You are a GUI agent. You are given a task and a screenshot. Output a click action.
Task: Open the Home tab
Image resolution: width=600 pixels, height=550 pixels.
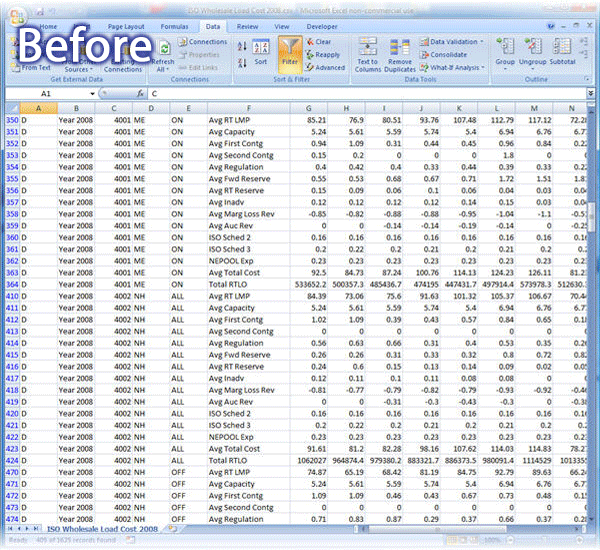coord(48,26)
